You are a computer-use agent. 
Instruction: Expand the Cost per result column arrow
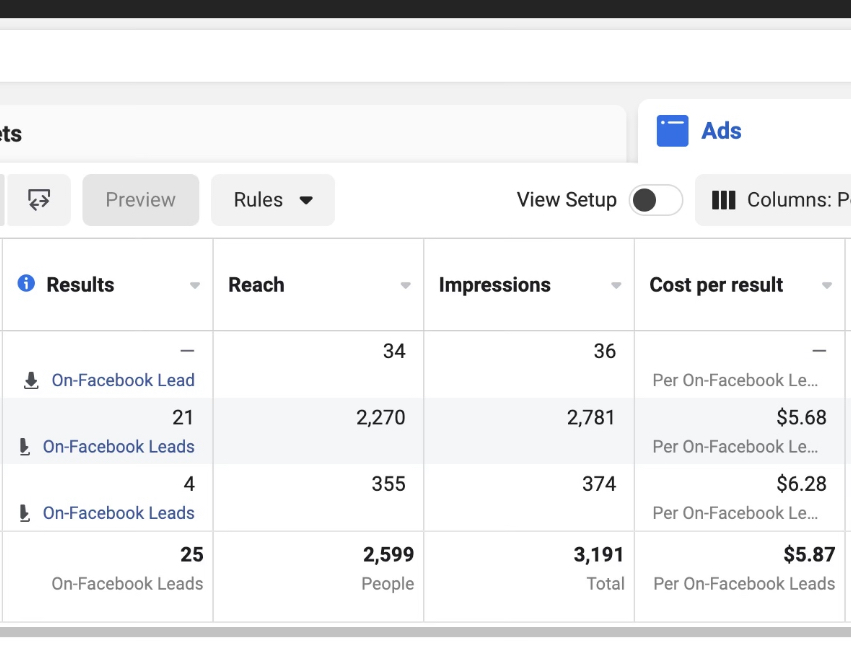tap(827, 286)
